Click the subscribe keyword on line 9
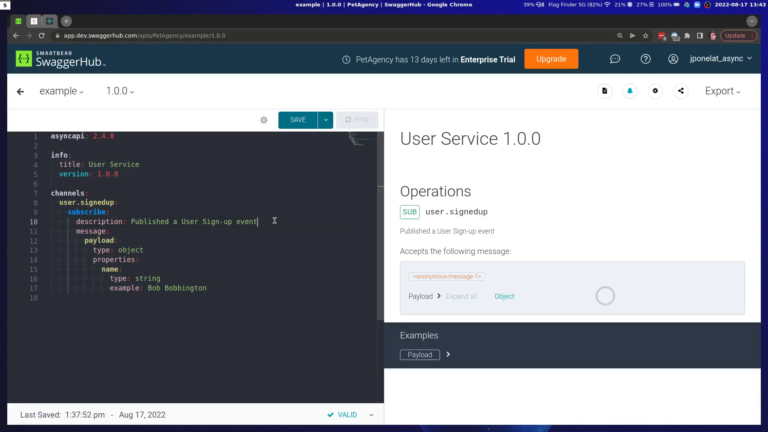This screenshot has width=768, height=432. pos(86,212)
